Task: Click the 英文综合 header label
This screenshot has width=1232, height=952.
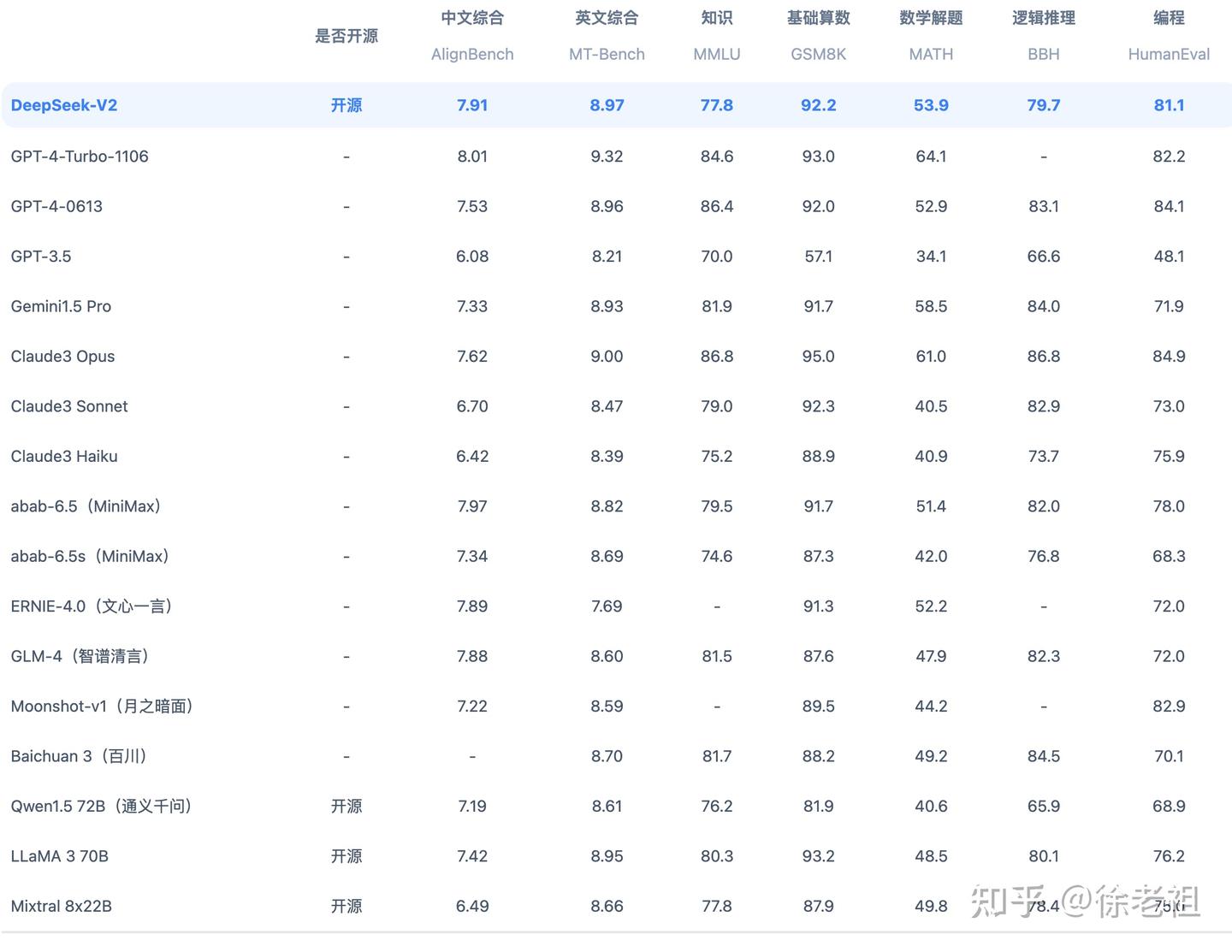Action: [607, 18]
